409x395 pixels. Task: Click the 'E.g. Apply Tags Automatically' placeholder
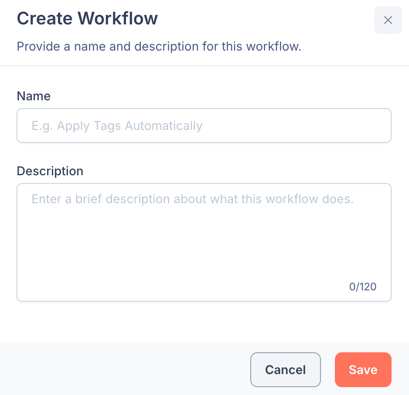(x=117, y=126)
